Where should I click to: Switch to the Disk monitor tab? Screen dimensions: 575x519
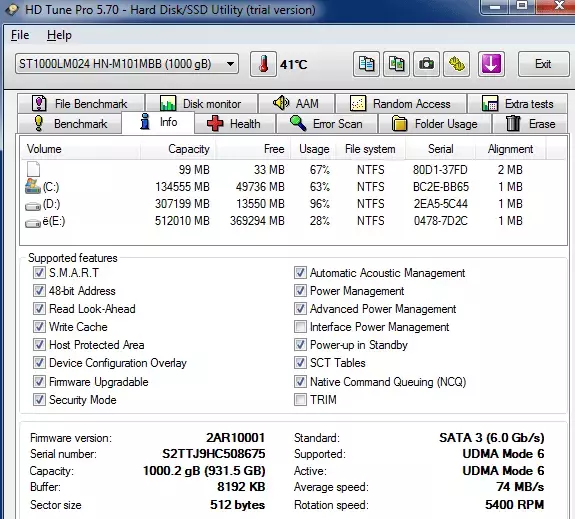tap(201, 104)
